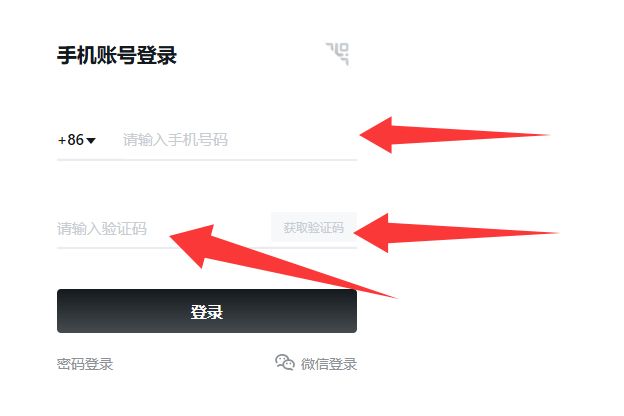
Task: Click the 获取验证码 button
Action: click(314, 227)
